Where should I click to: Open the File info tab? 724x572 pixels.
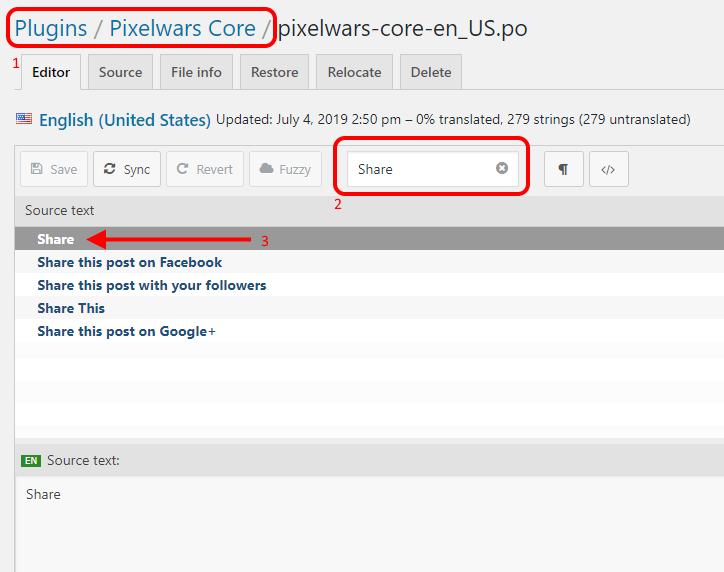[196, 72]
